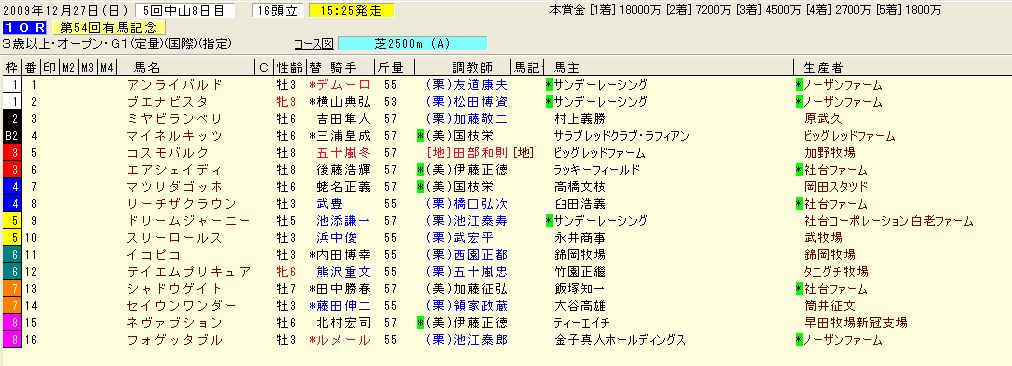The image size is (1012, 366).
Task: Click the 16頭立 field size box
Action: pyautogui.click(x=278, y=11)
